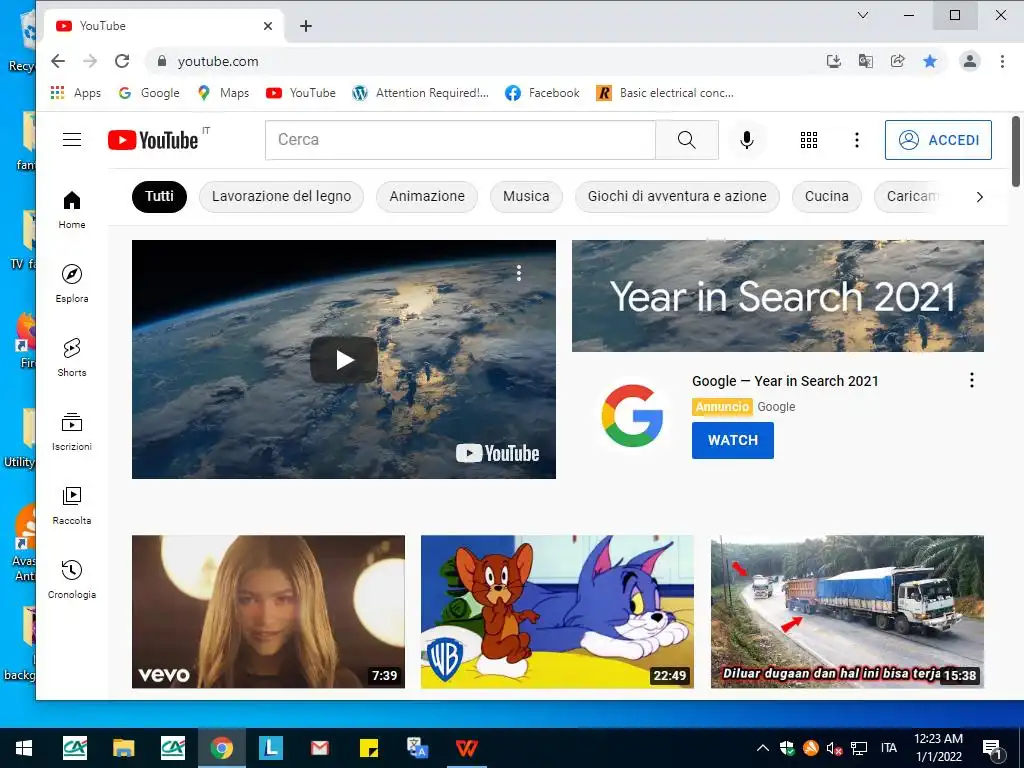1024x768 pixels.
Task: Click the browser back arrow
Action: point(58,61)
